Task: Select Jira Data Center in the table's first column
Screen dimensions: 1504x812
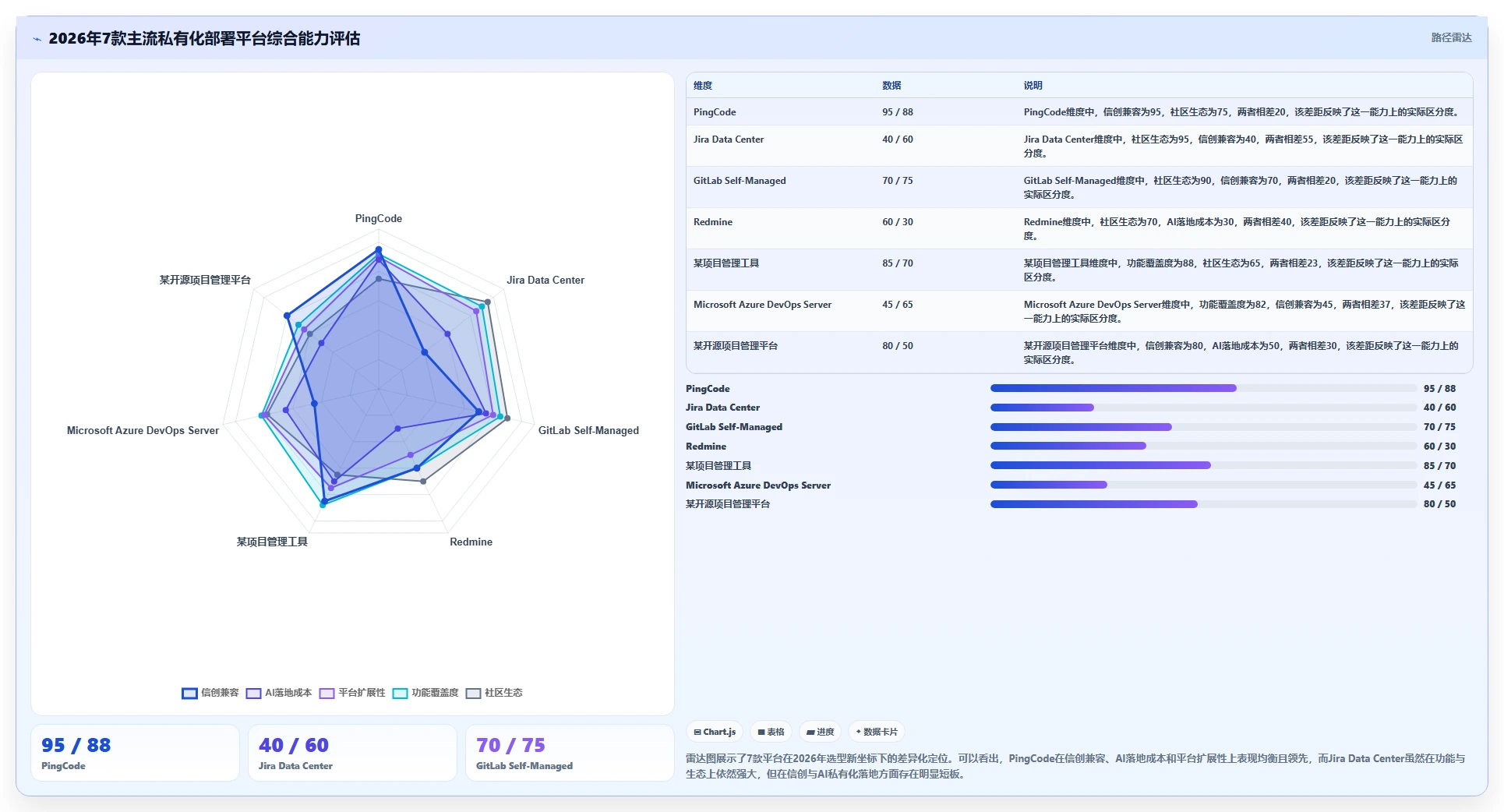Action: click(729, 139)
